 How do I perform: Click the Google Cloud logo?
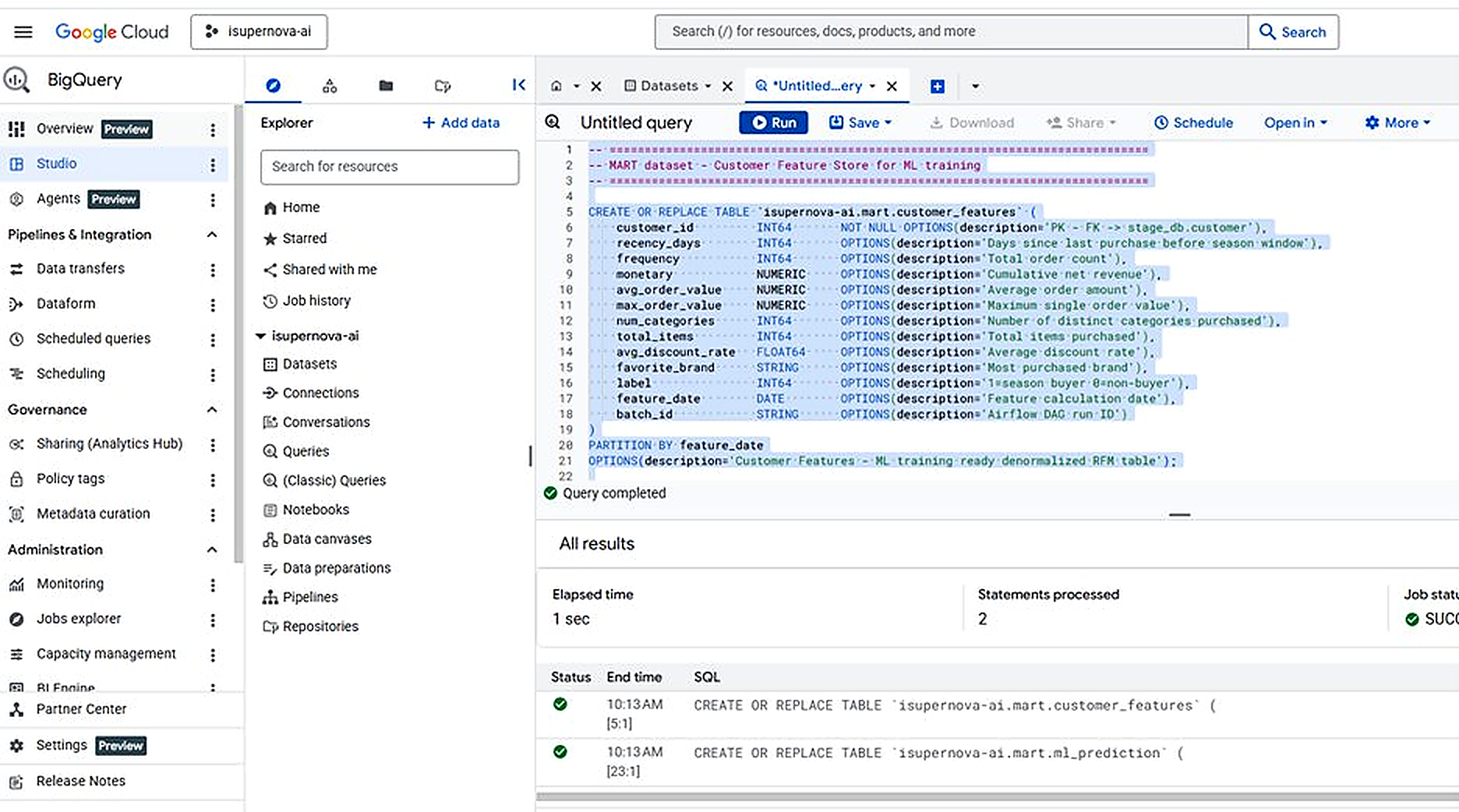click(x=111, y=32)
